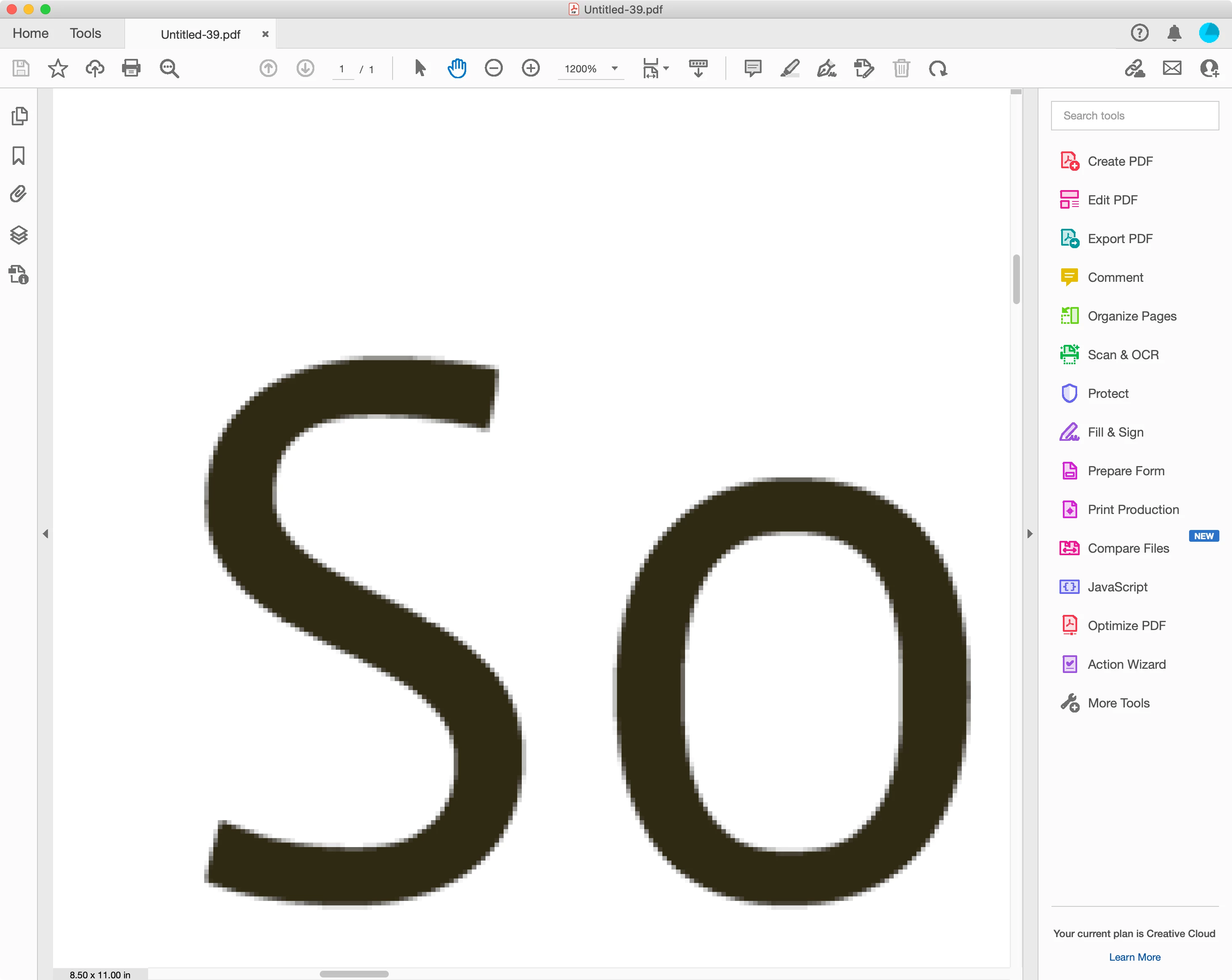The image size is (1232, 980).
Task: Click the Search tools input field
Action: (x=1134, y=116)
